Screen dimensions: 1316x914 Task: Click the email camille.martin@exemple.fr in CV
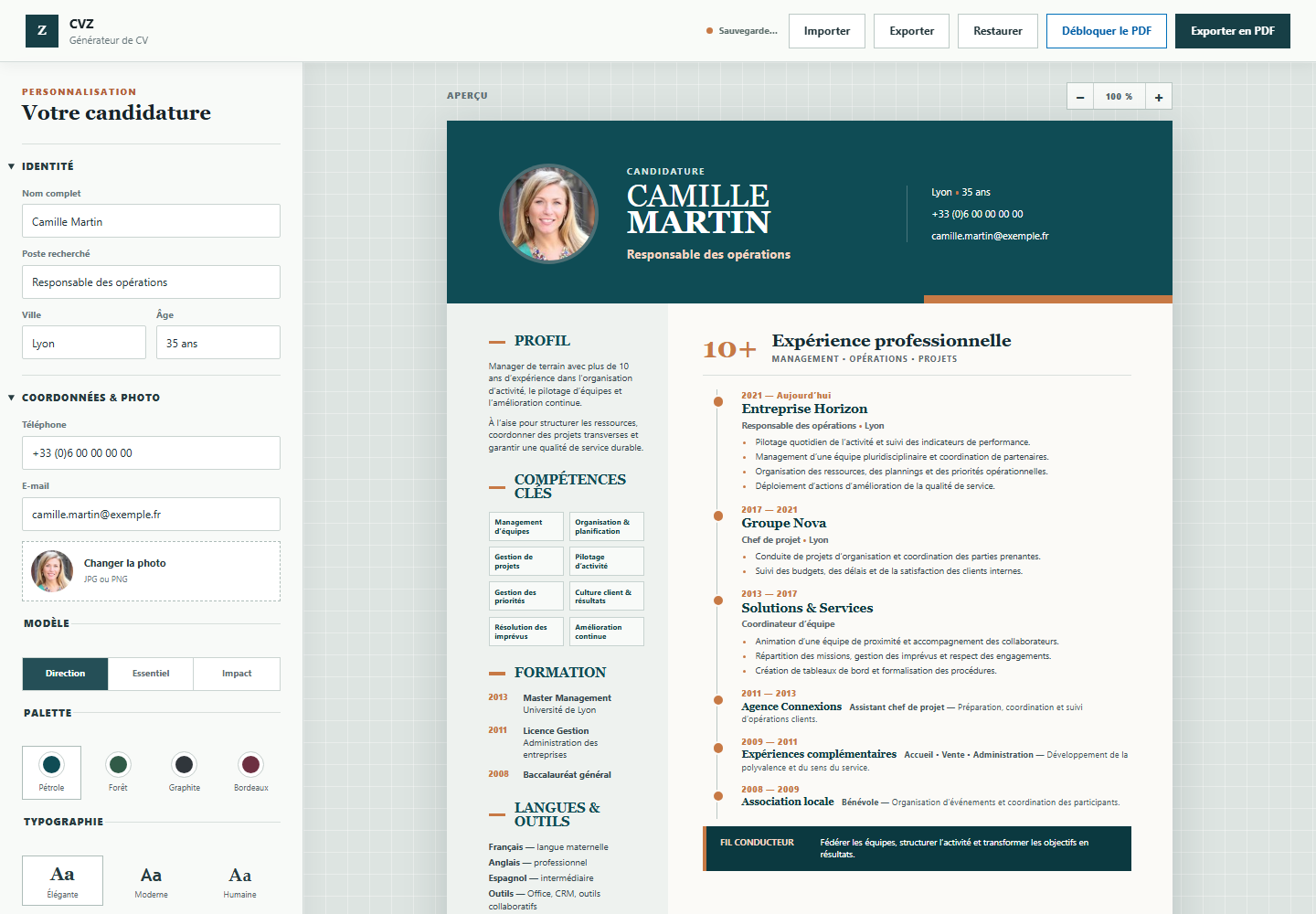990,236
